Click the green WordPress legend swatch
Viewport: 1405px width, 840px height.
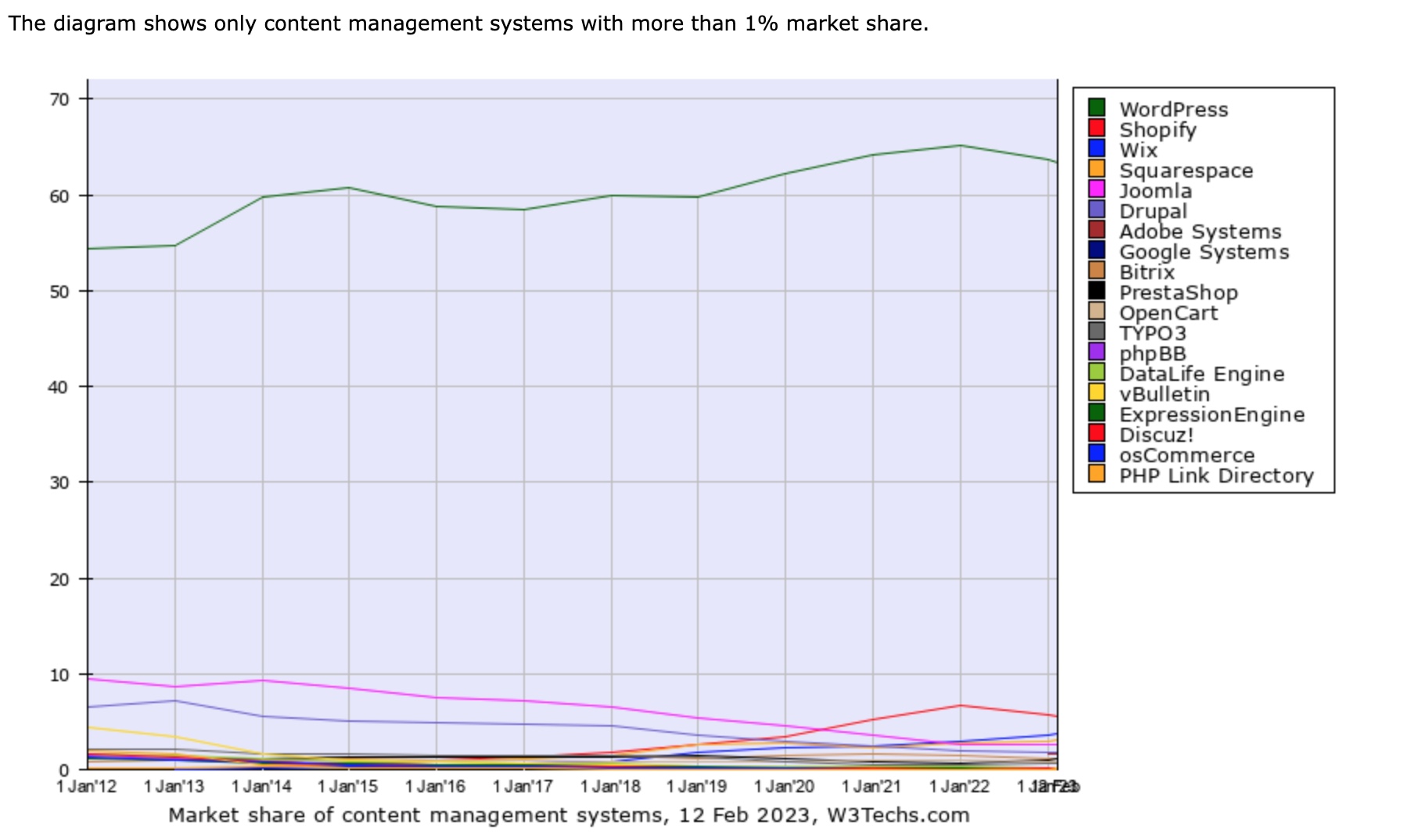1096,107
